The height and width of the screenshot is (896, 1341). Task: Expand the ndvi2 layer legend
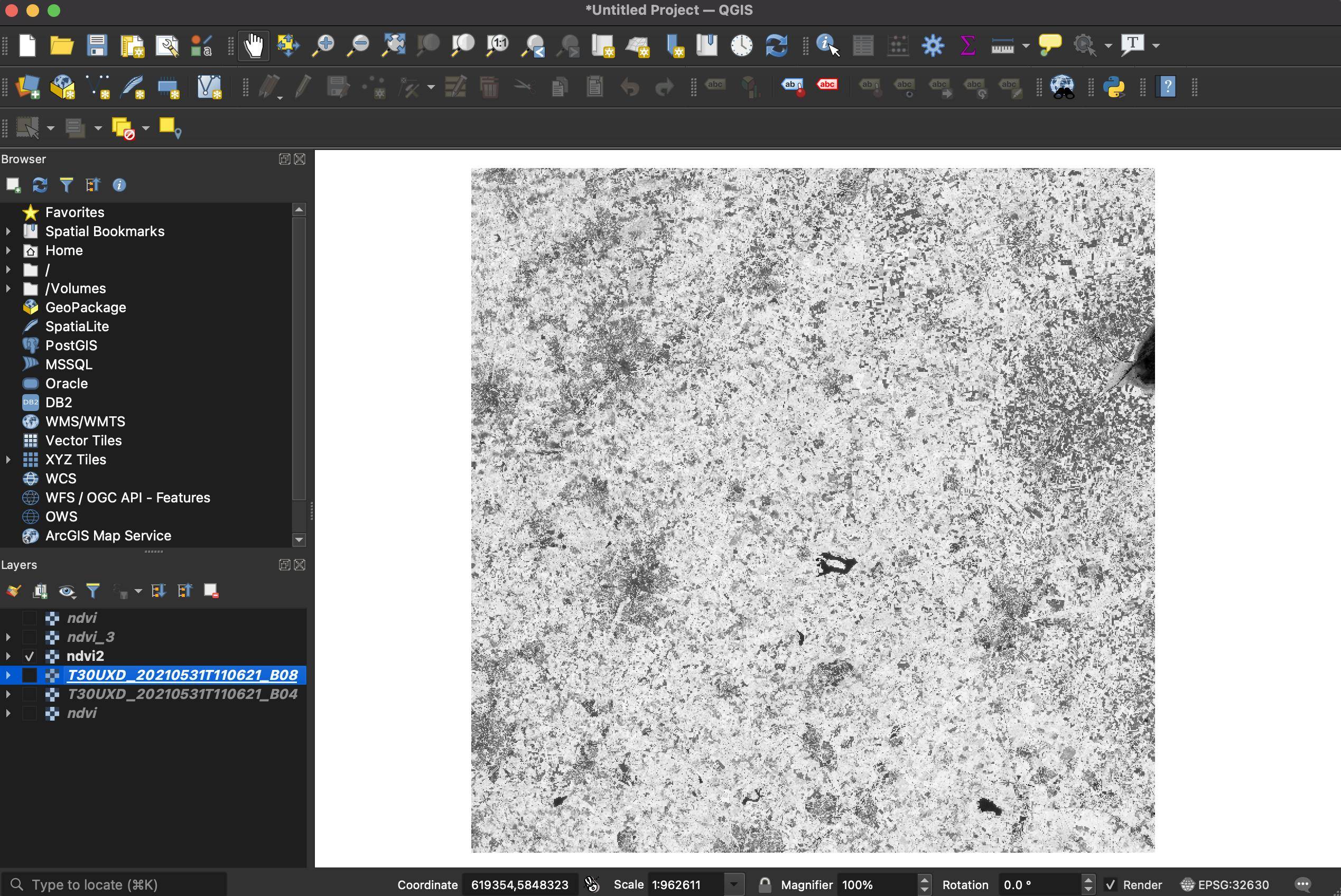coord(8,656)
